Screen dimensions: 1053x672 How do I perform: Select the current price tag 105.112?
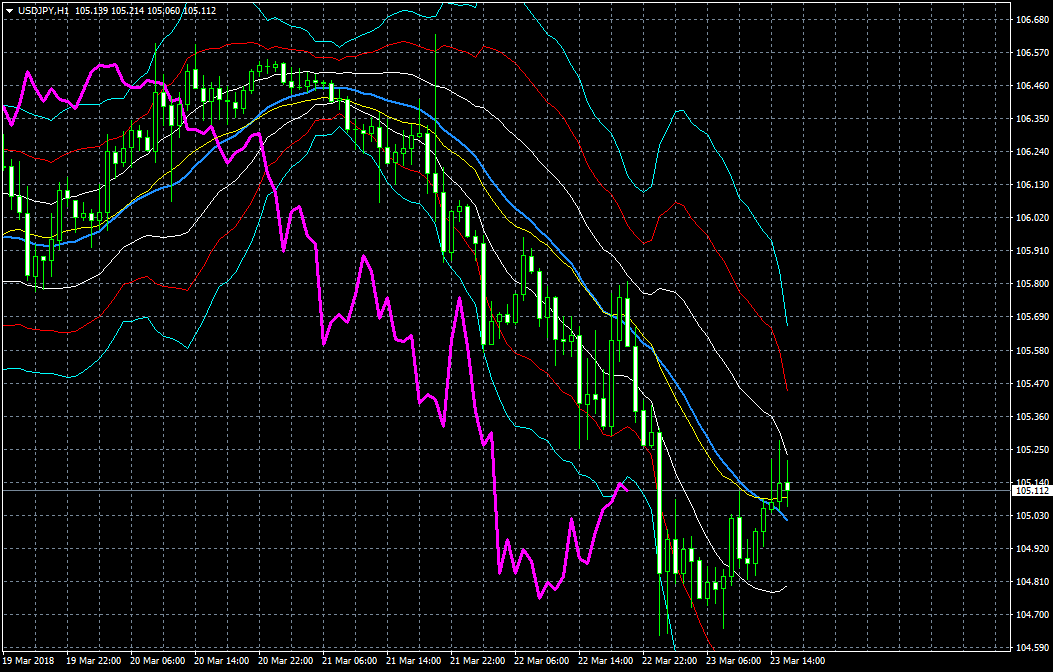(1032, 491)
